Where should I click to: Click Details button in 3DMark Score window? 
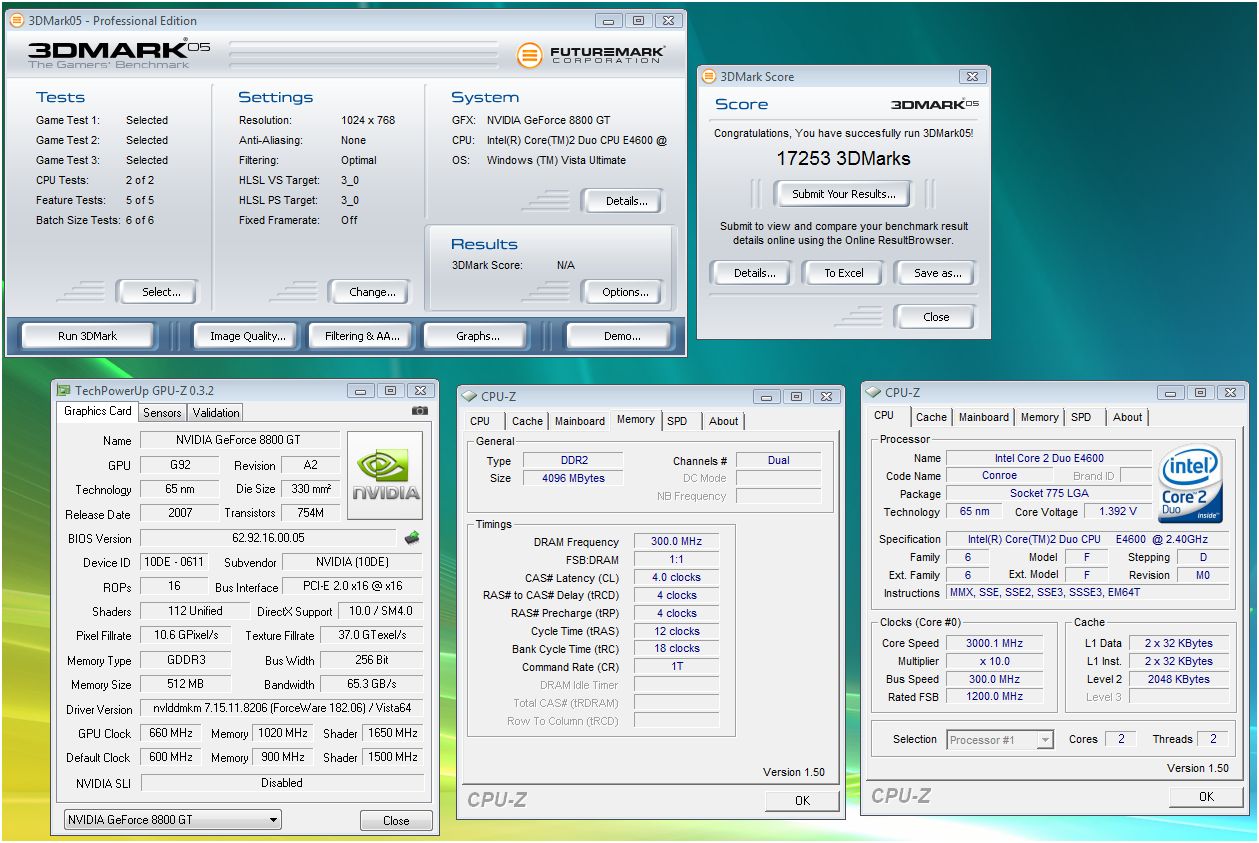click(x=754, y=273)
